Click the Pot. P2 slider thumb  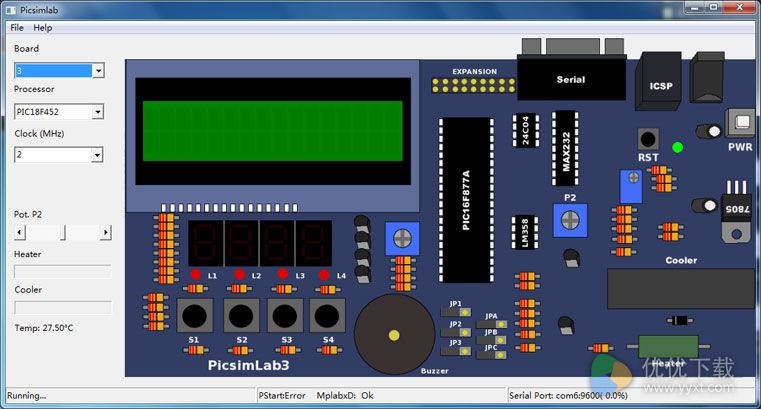[63, 232]
